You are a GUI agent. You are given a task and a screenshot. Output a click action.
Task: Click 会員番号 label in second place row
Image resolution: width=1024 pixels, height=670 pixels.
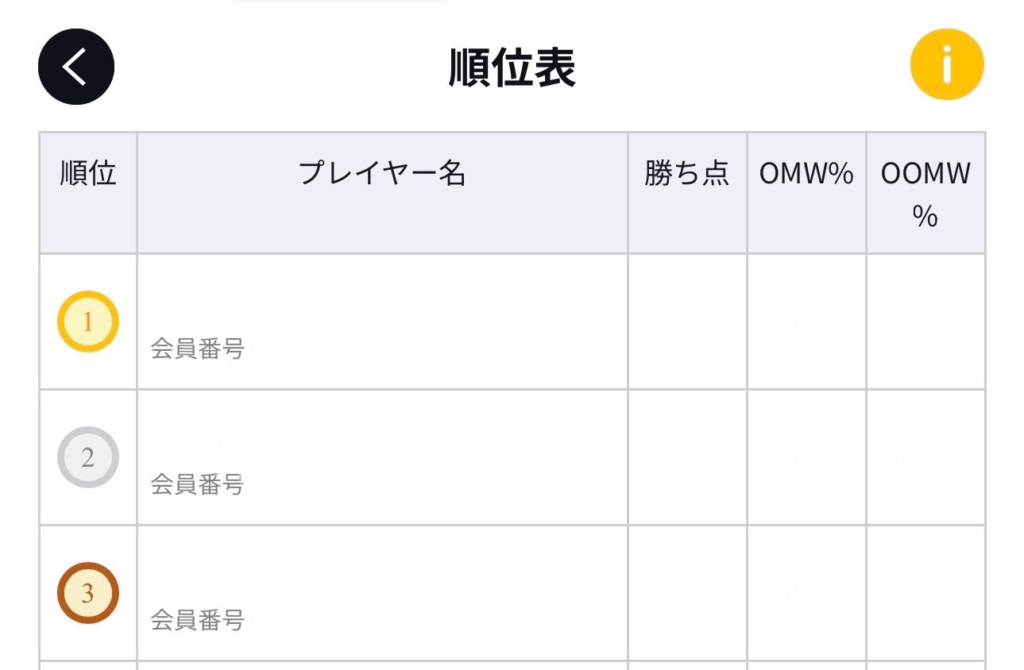[x=197, y=485]
